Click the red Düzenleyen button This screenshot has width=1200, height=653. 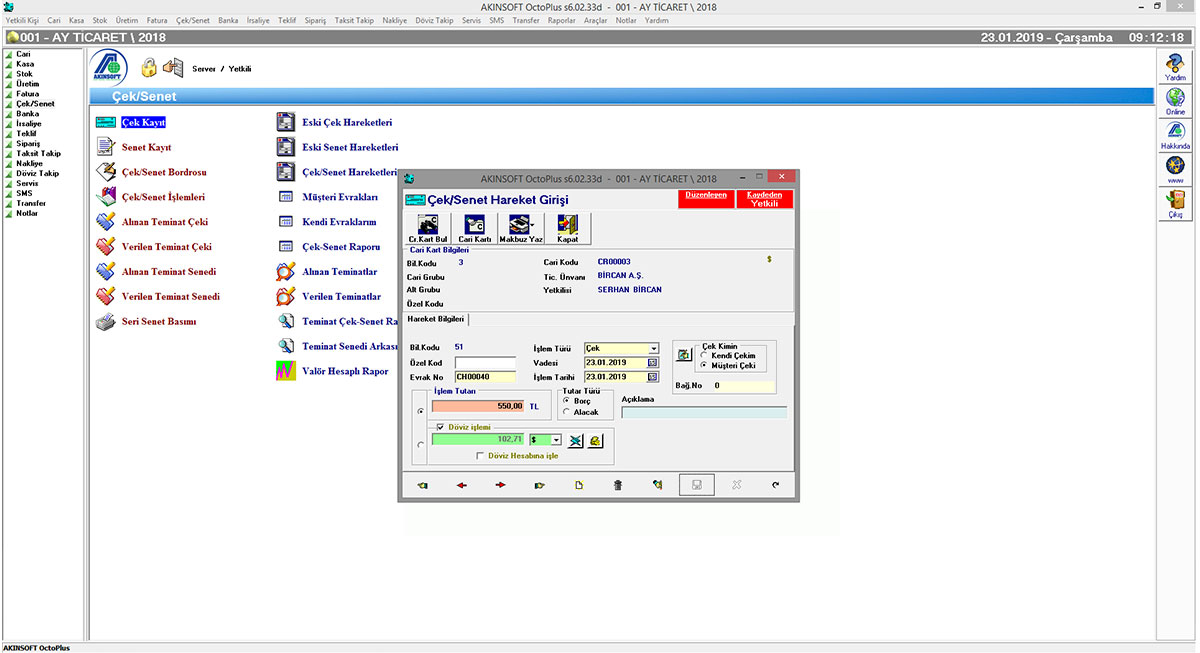point(706,199)
